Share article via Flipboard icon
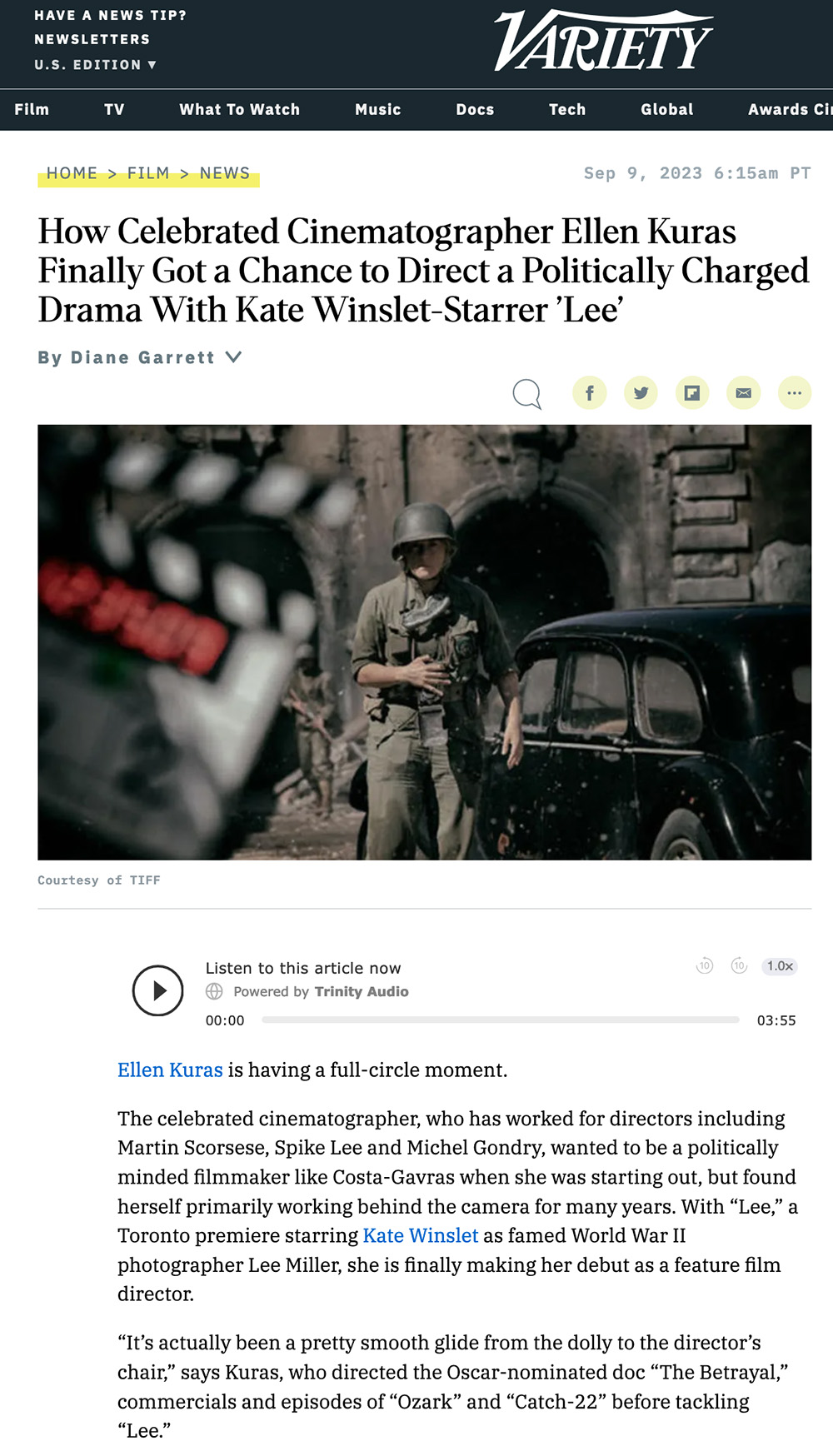Image resolution: width=833 pixels, height=1456 pixels. pyautogui.click(x=692, y=392)
